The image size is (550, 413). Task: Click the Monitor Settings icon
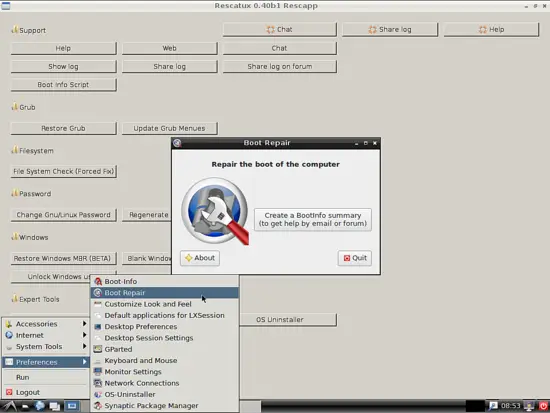click(x=98, y=372)
